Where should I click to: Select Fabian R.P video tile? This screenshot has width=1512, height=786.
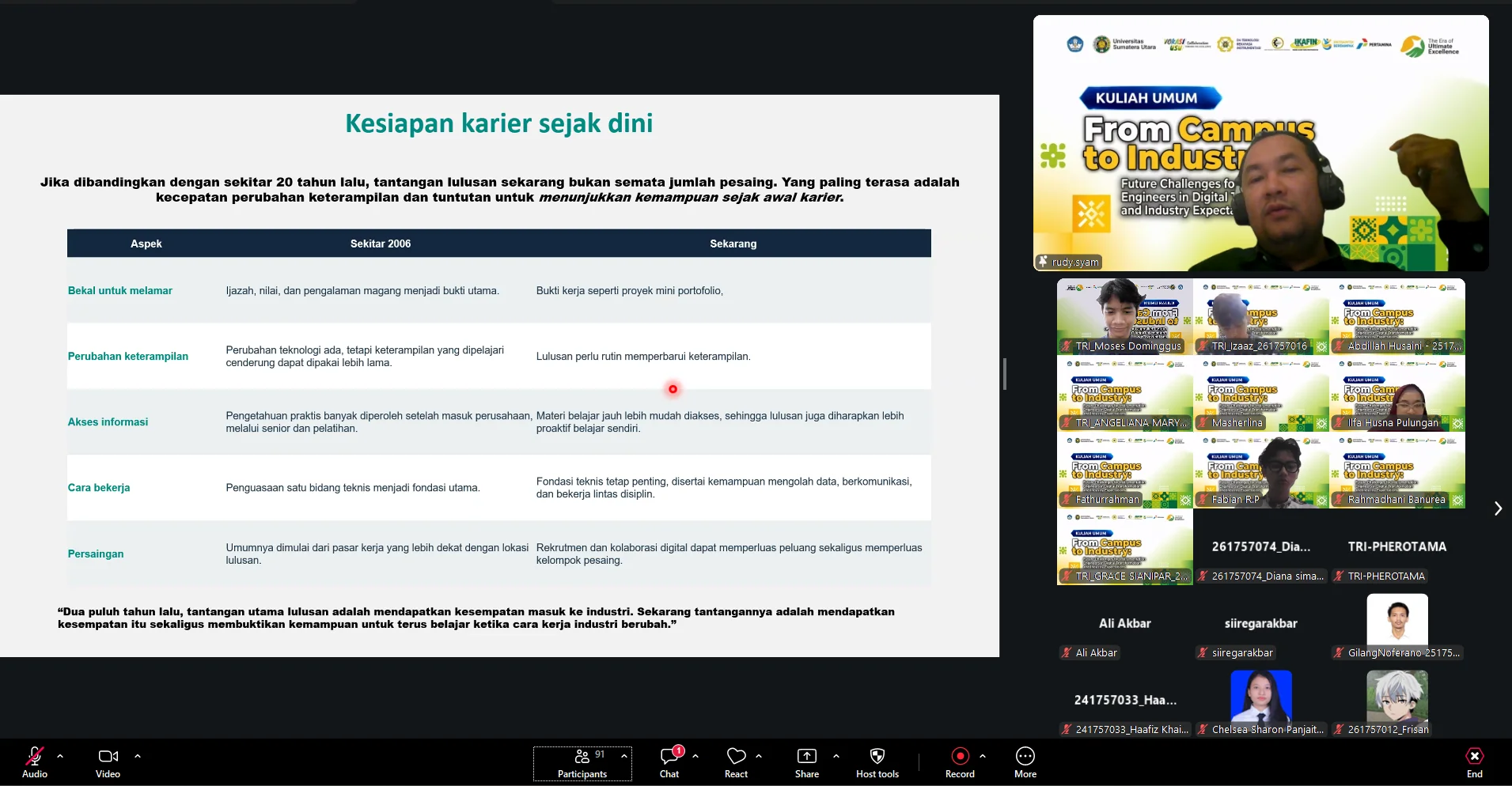(1261, 470)
